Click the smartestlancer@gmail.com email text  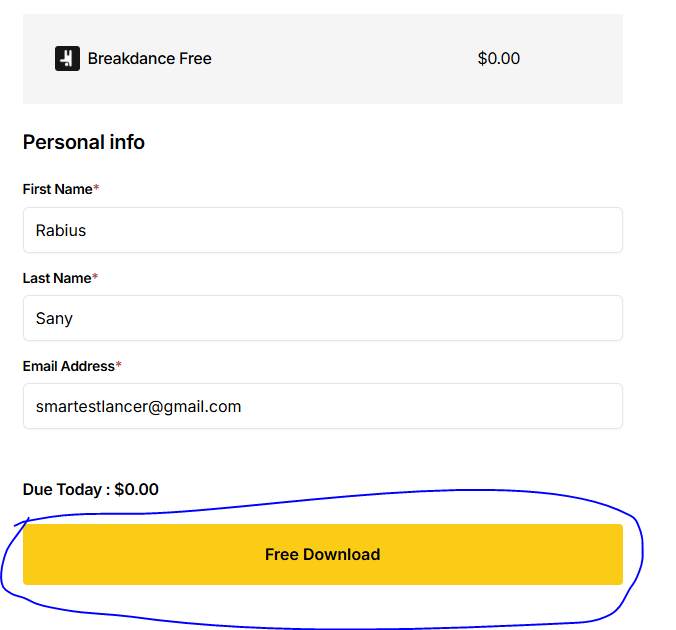coord(138,407)
